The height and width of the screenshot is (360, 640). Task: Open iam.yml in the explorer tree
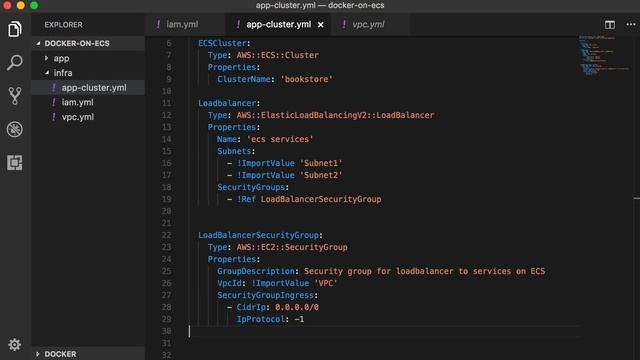coord(78,102)
